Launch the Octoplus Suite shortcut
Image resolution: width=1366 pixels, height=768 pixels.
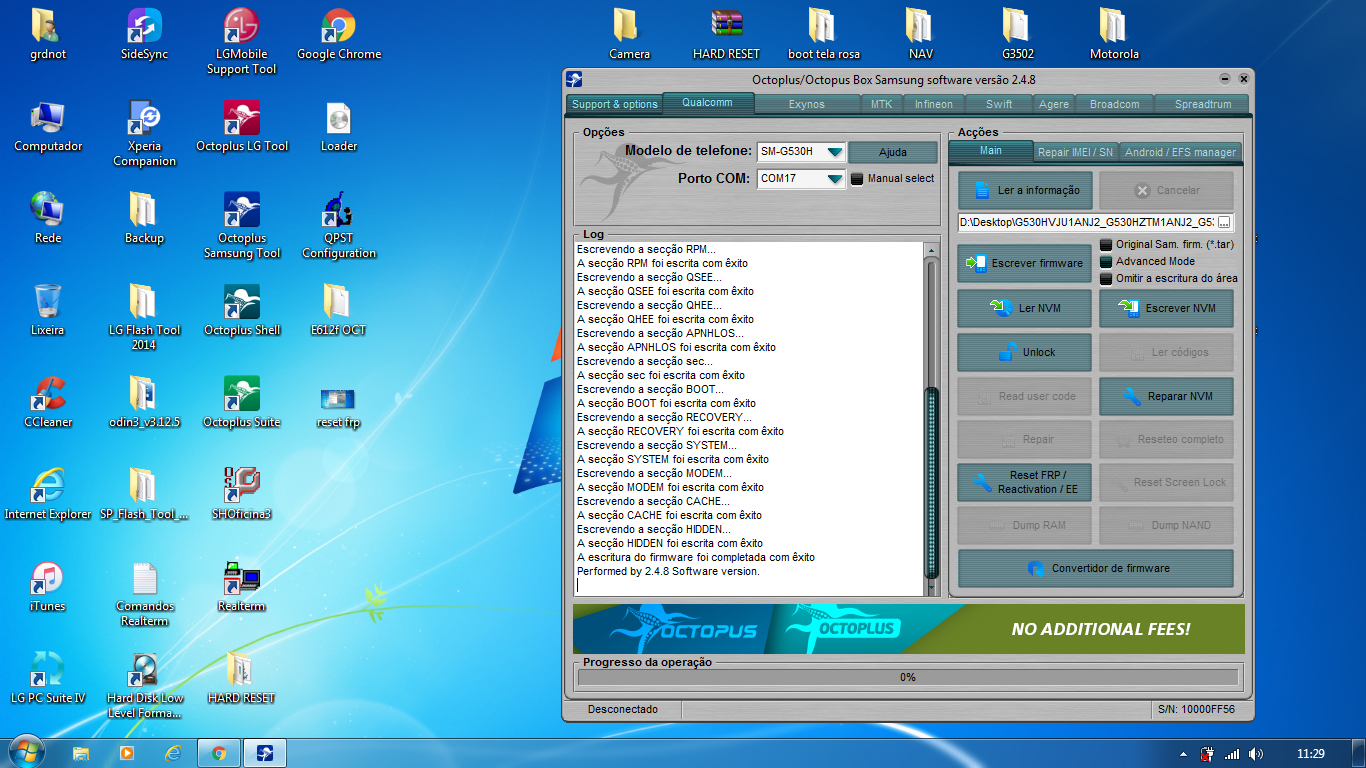[241, 403]
